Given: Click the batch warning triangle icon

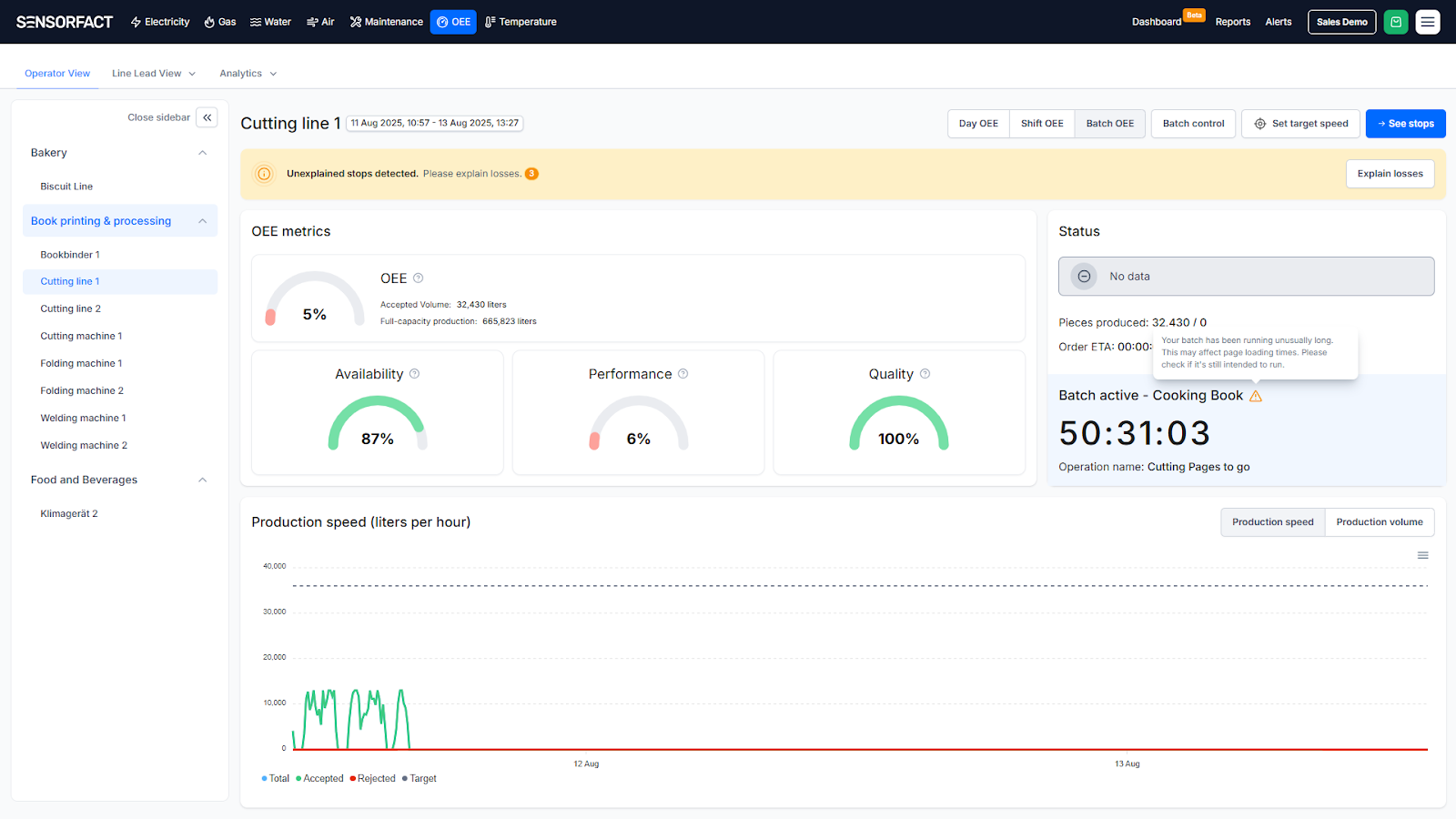Looking at the screenshot, I should point(1256,396).
